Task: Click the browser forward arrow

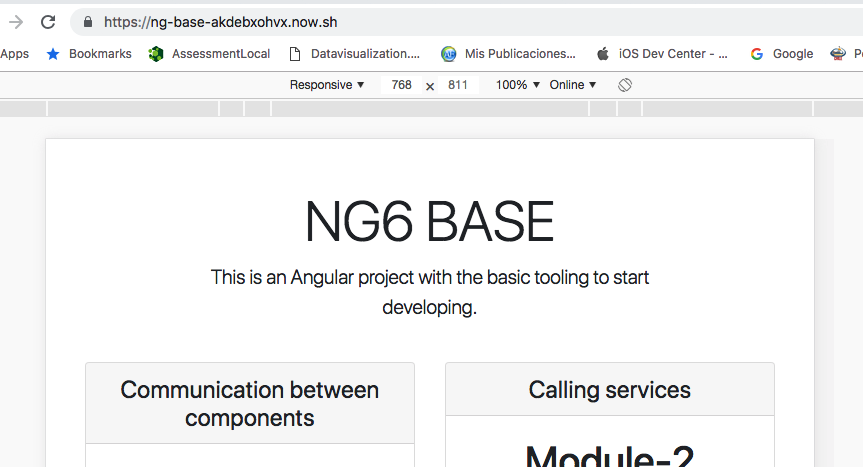Action: (x=16, y=22)
